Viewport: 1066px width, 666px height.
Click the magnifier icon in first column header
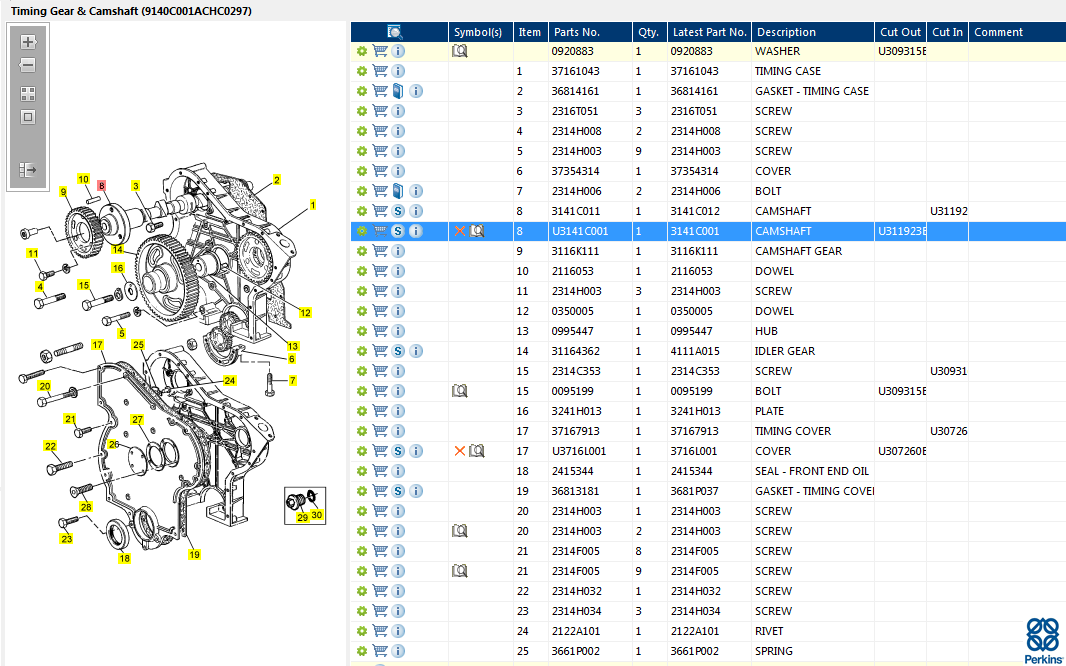point(395,32)
